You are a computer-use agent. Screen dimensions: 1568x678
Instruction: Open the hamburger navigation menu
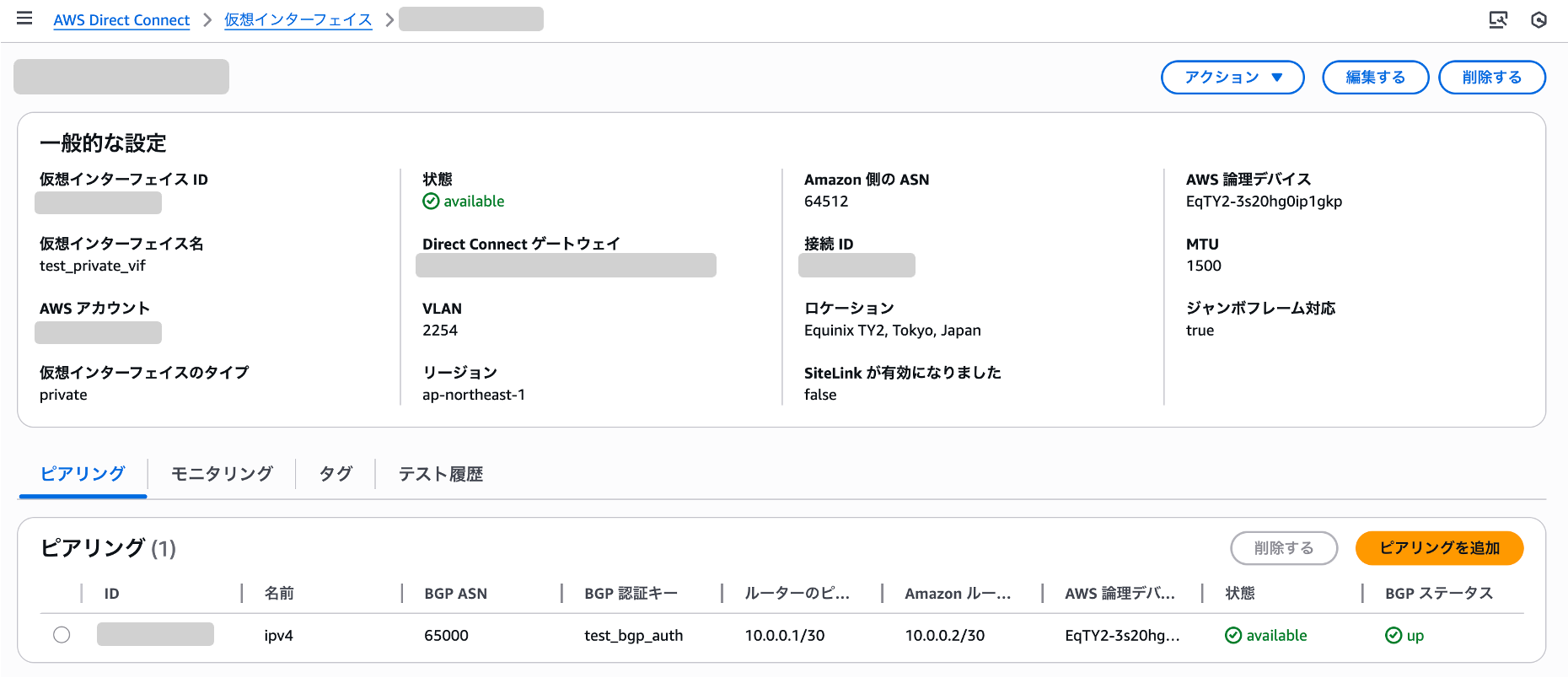coord(24,19)
